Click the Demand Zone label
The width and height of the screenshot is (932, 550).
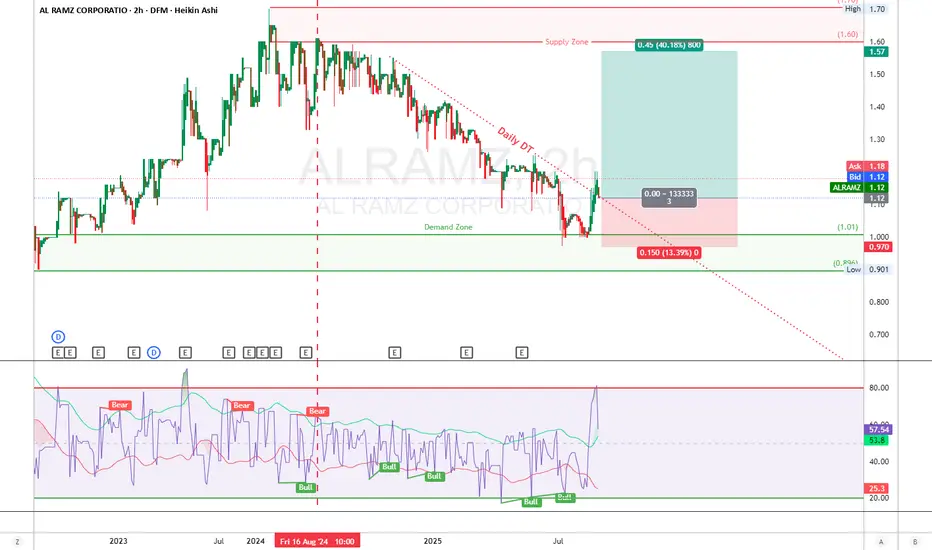[448, 227]
